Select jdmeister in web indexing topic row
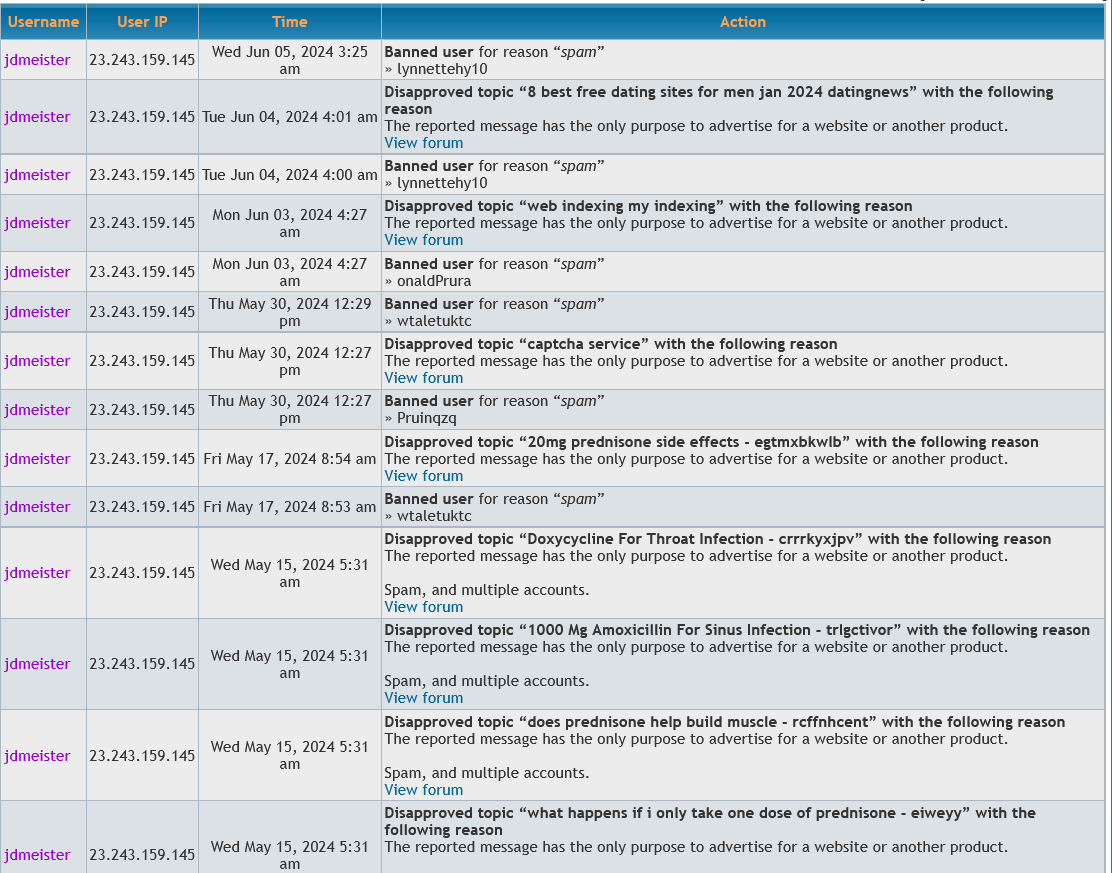 click(x=37, y=223)
